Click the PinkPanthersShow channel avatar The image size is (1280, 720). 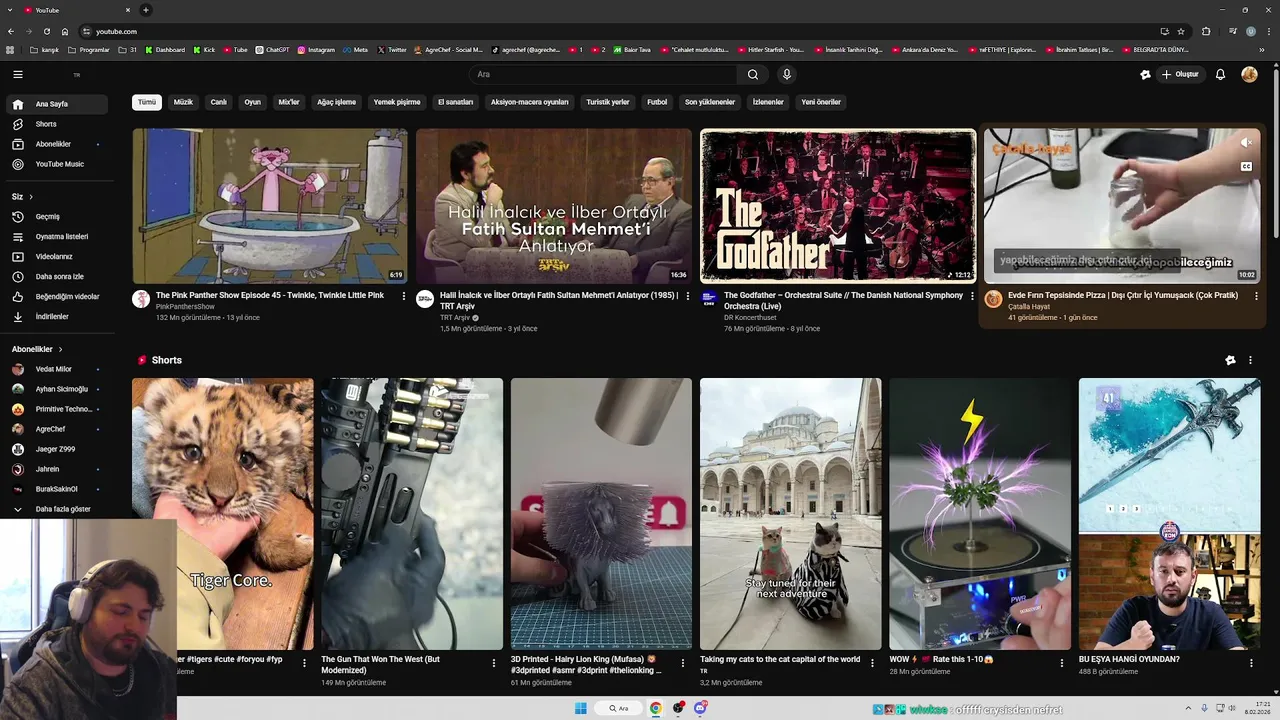click(x=141, y=299)
